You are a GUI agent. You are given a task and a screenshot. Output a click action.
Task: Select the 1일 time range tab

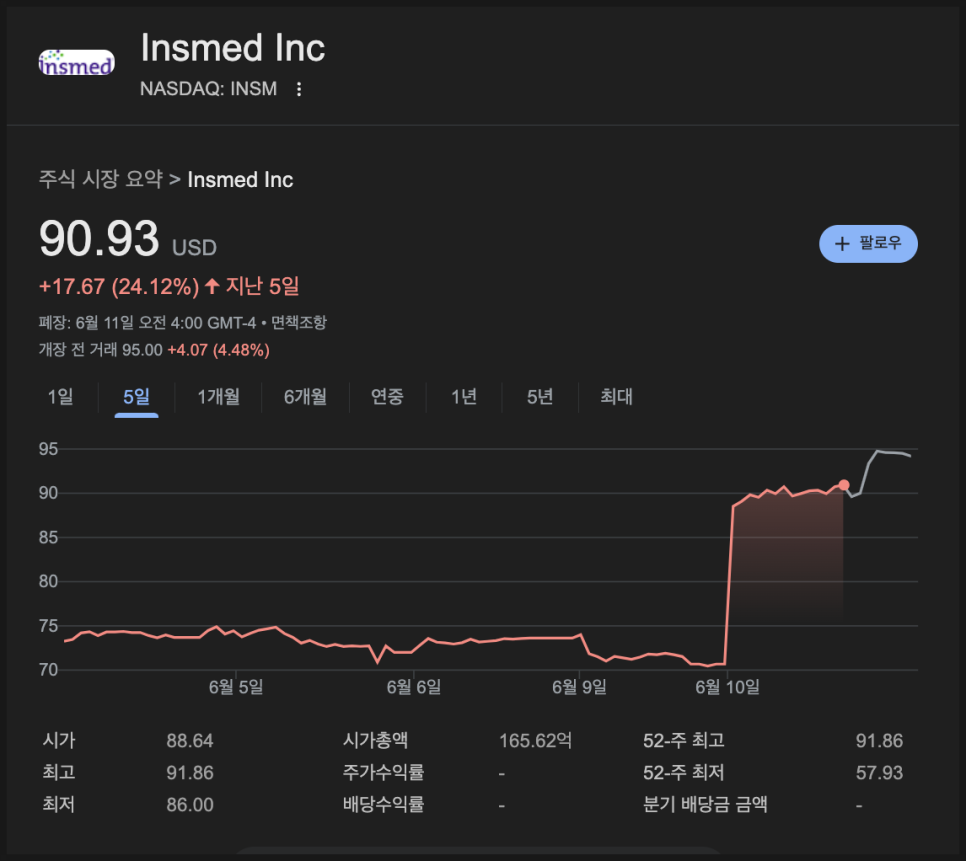pyautogui.click(x=60, y=397)
